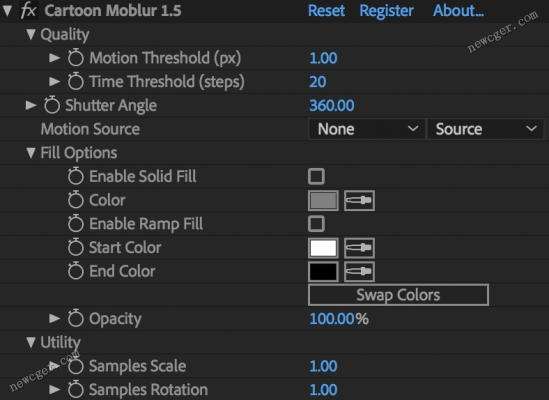549x400 pixels.
Task: Toggle the fx icon for Cartoon Moblur
Action: (28, 11)
